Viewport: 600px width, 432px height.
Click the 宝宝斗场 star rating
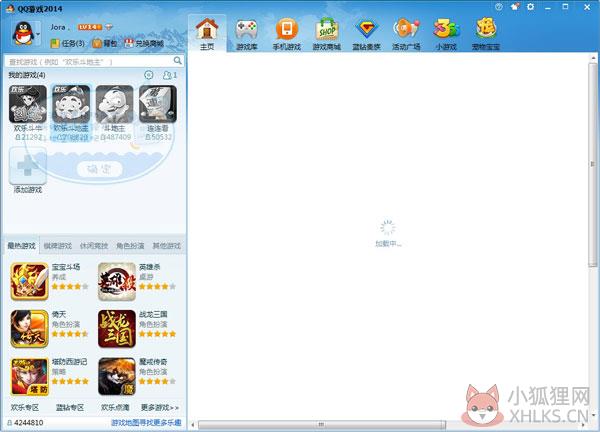tap(70, 287)
